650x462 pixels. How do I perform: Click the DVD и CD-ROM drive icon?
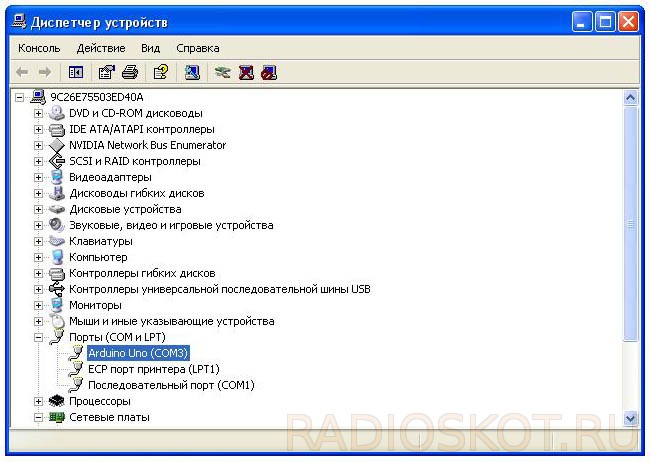(57, 113)
